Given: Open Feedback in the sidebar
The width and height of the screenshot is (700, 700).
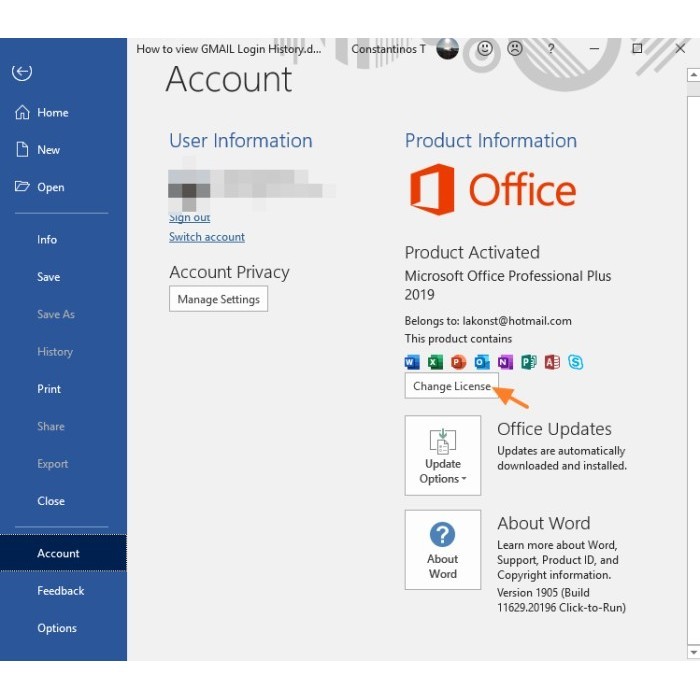Looking at the screenshot, I should click(61, 591).
